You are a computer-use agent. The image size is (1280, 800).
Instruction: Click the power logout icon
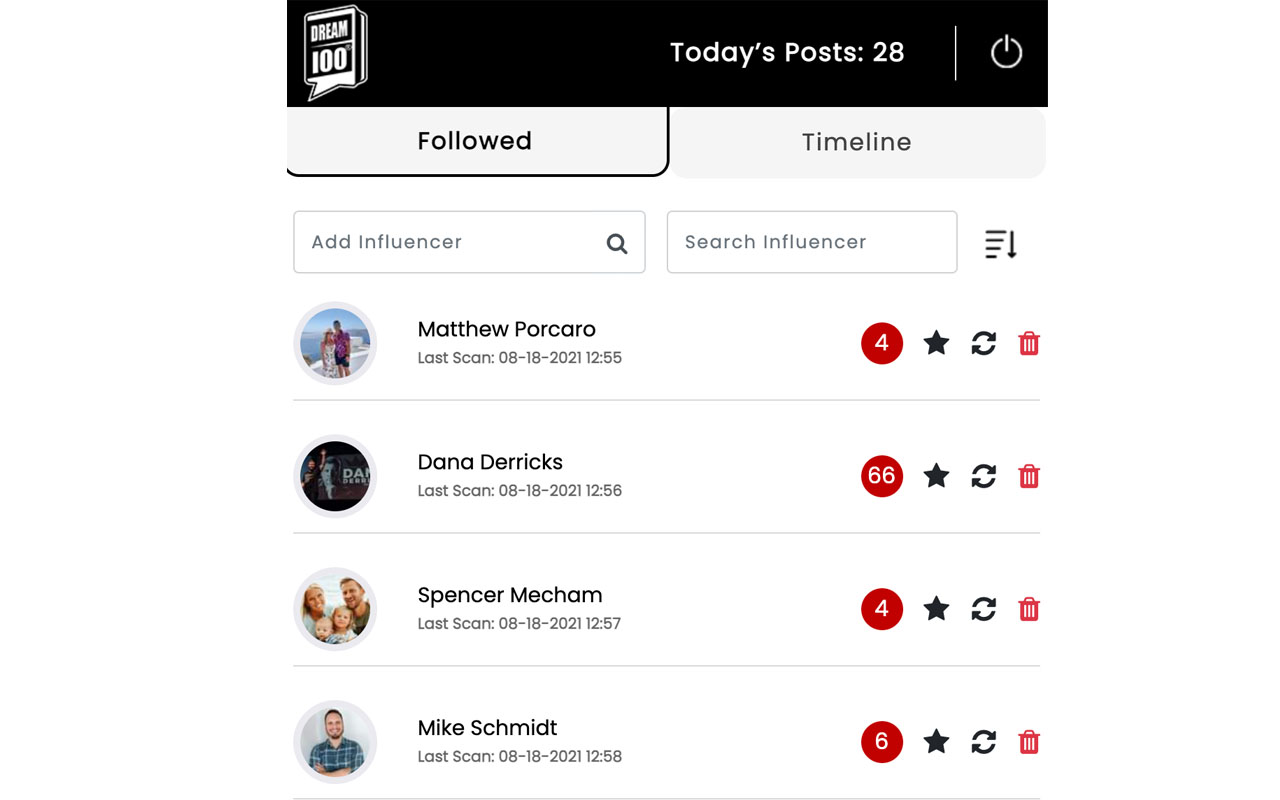(1006, 53)
